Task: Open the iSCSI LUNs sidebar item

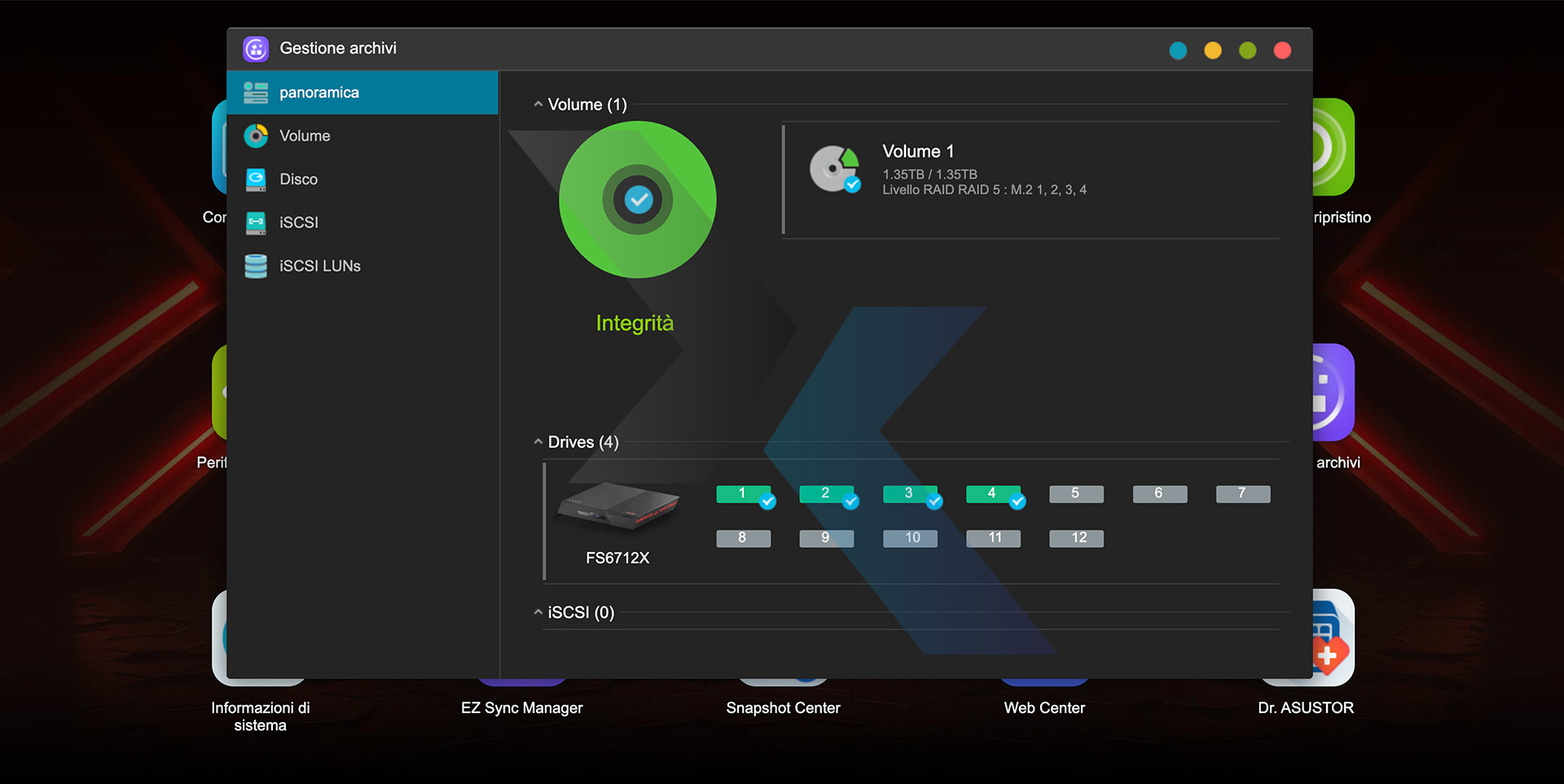Action: click(319, 266)
